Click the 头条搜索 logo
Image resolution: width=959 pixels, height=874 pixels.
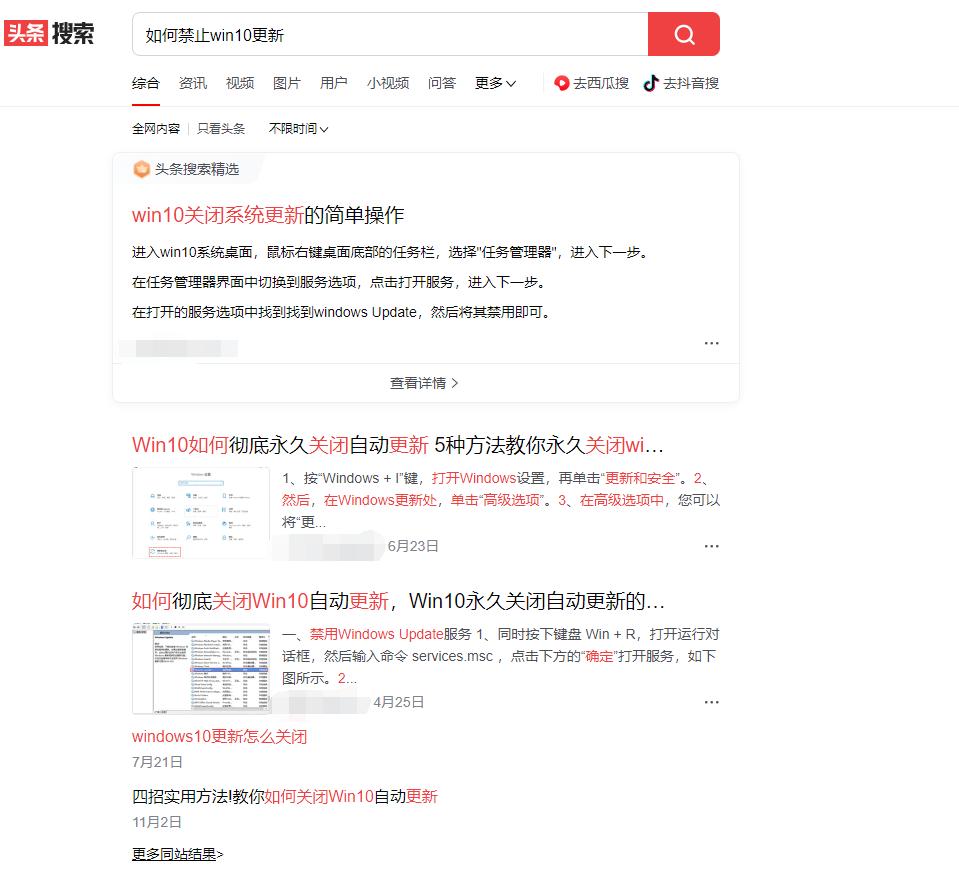(51, 33)
